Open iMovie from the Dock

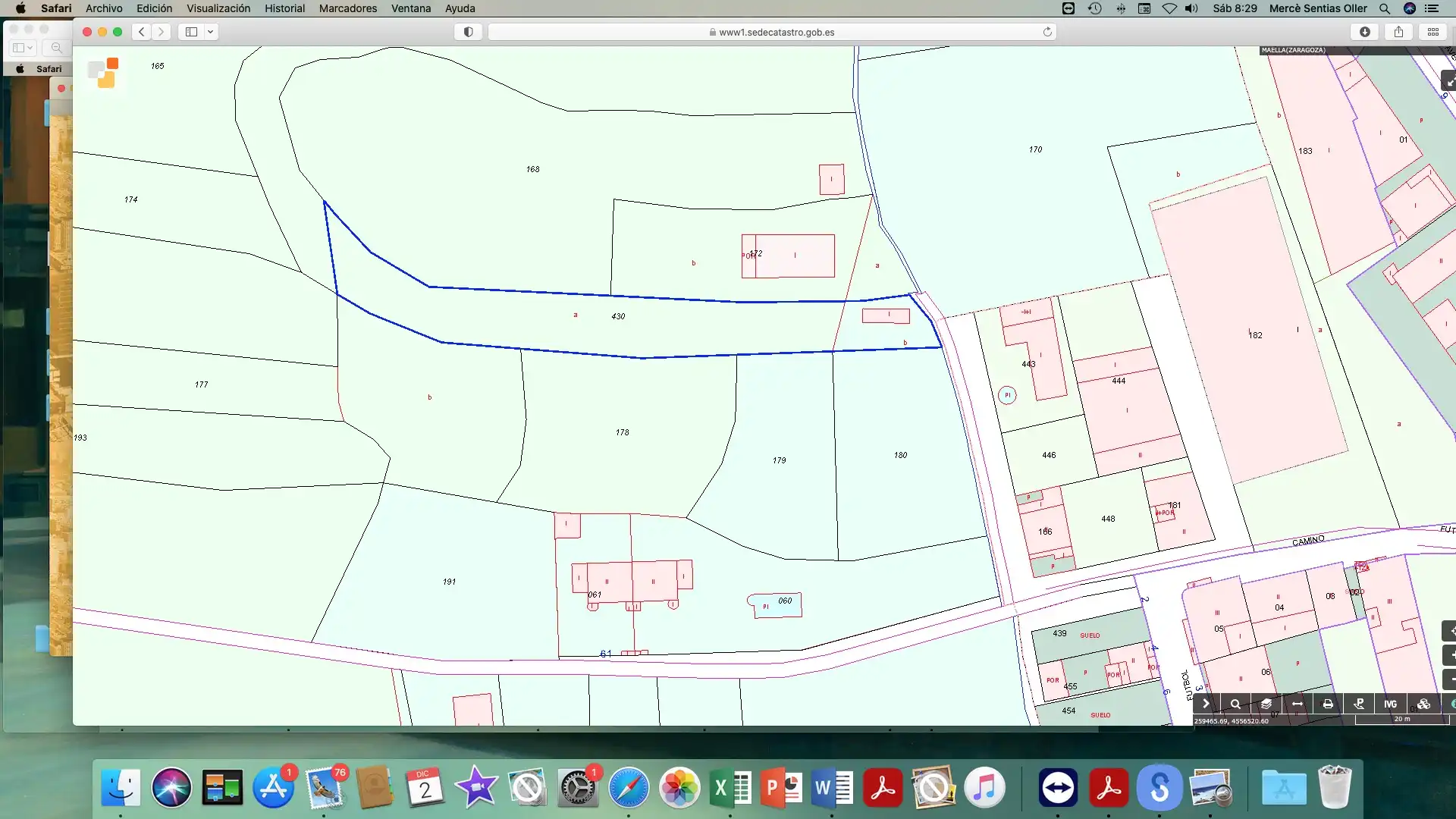coord(476,788)
